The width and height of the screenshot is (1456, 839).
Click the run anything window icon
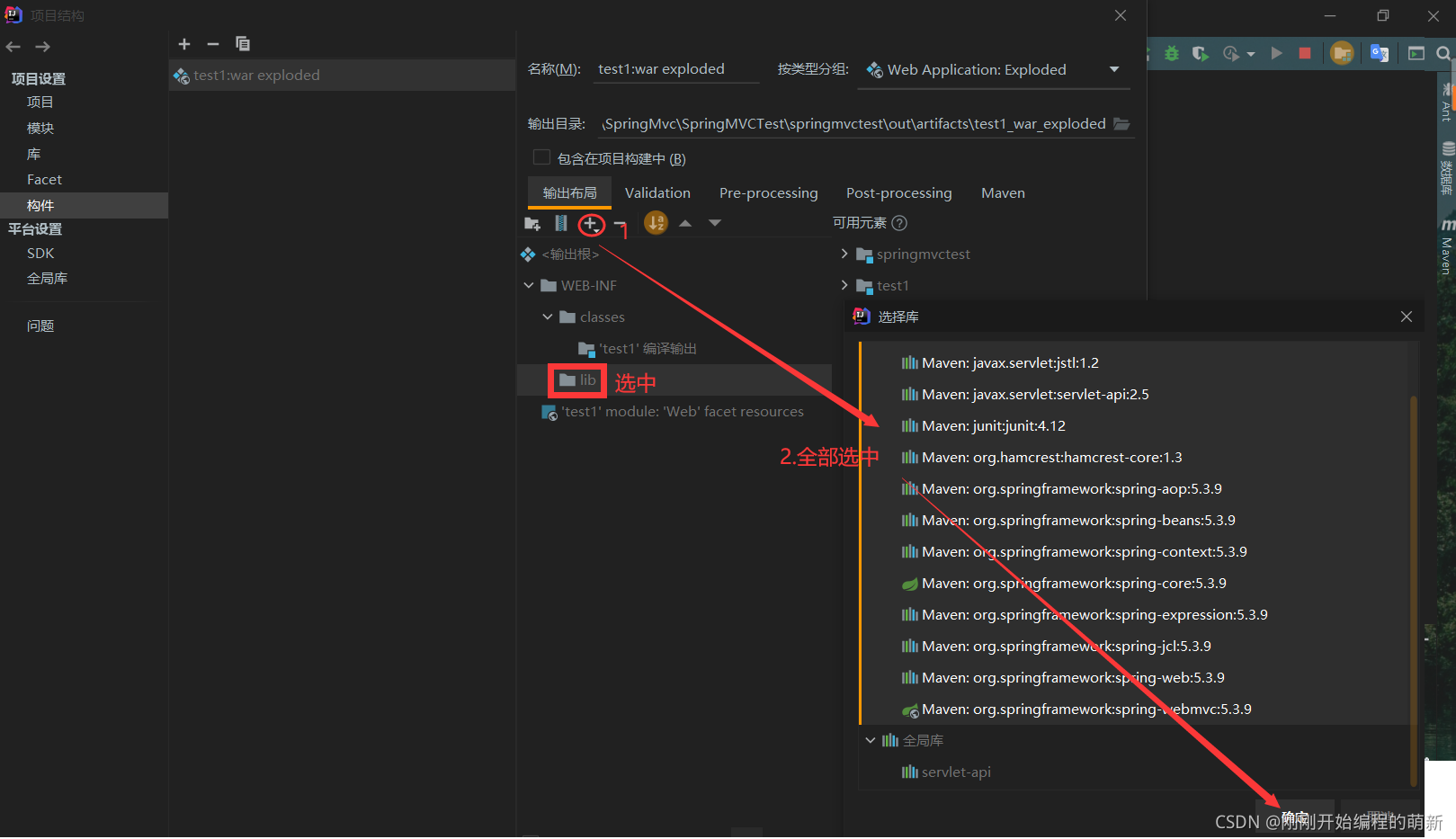coord(1416,54)
